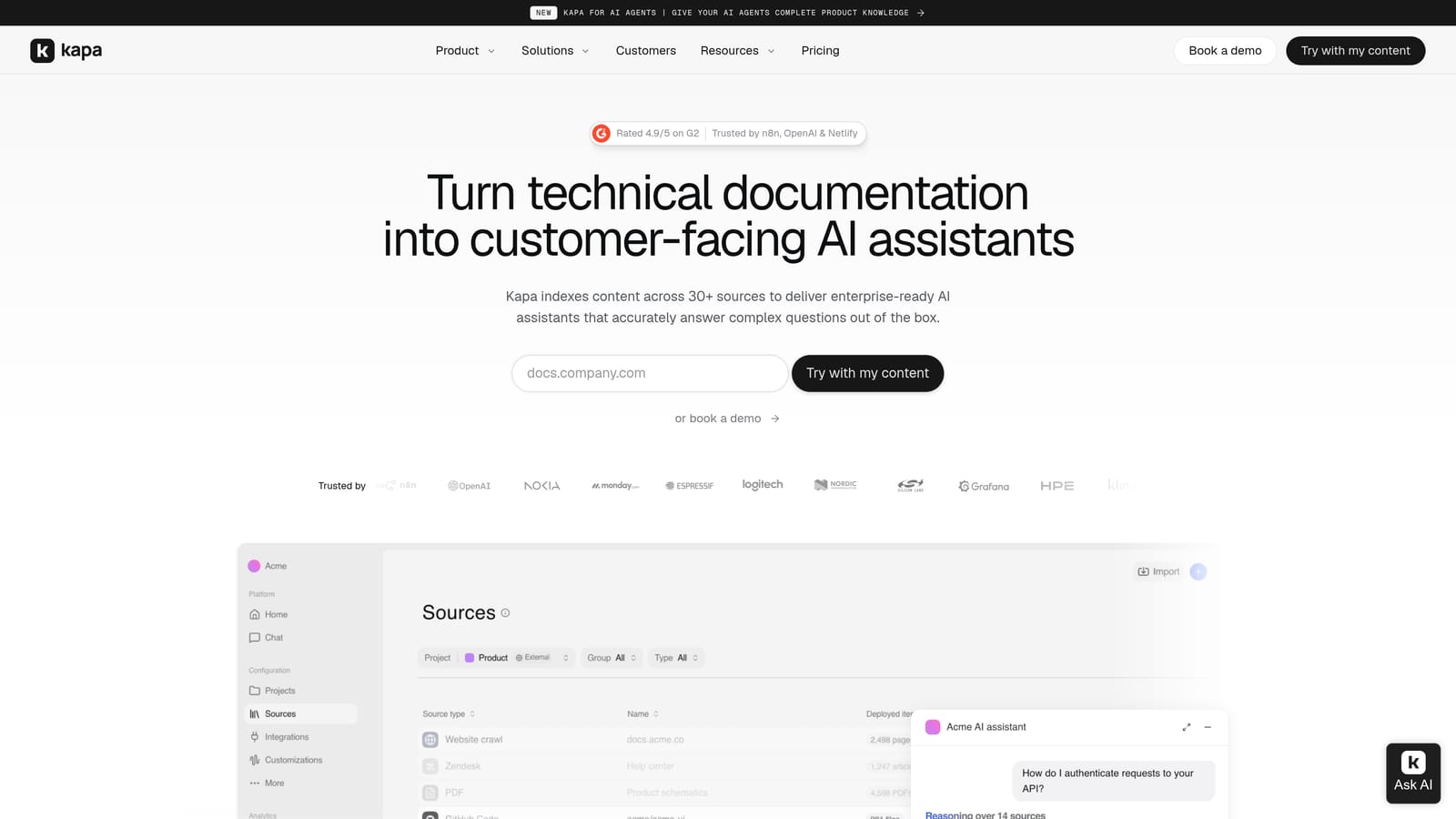The width and height of the screenshot is (1456, 819).
Task: Go to the Pricing page
Action: coord(820,50)
